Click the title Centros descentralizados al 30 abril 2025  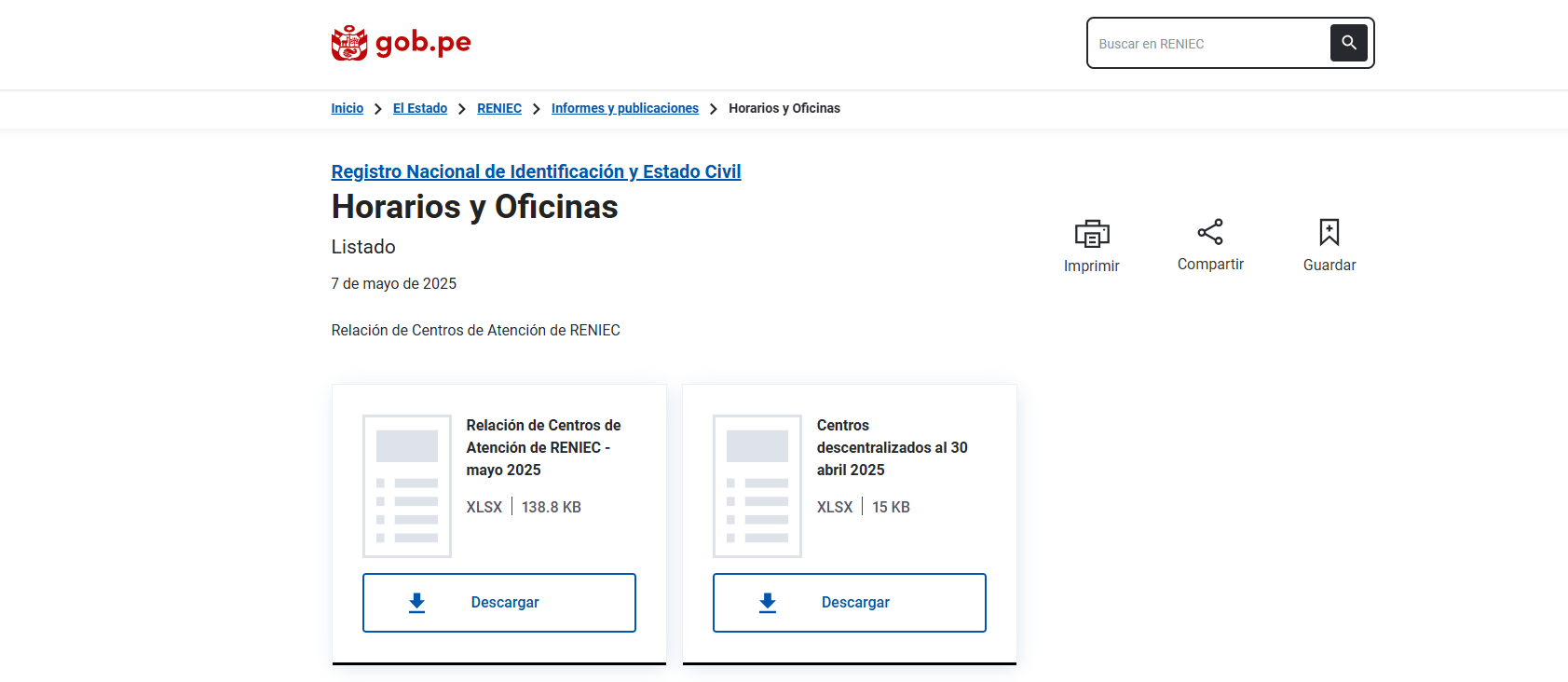point(893,447)
